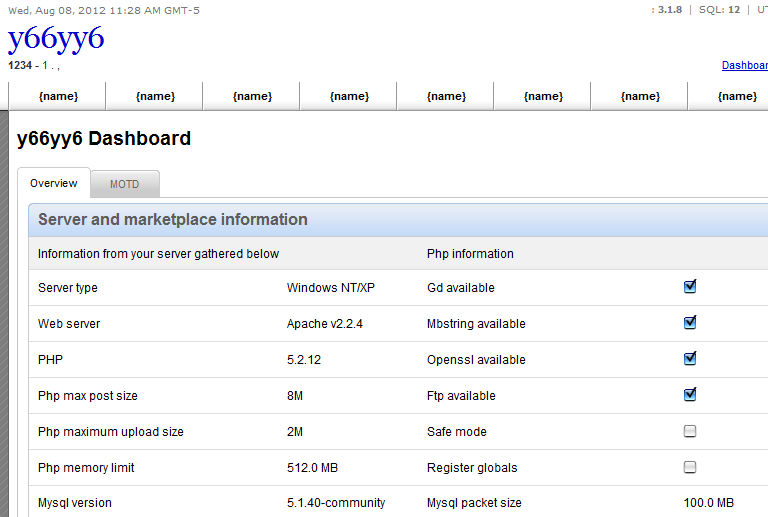Select the Overview tab

[x=53, y=183]
